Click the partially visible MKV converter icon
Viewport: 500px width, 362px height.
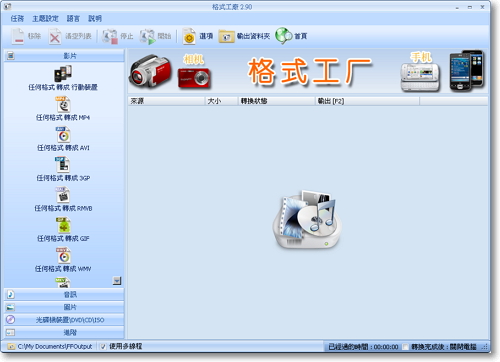click(63, 283)
